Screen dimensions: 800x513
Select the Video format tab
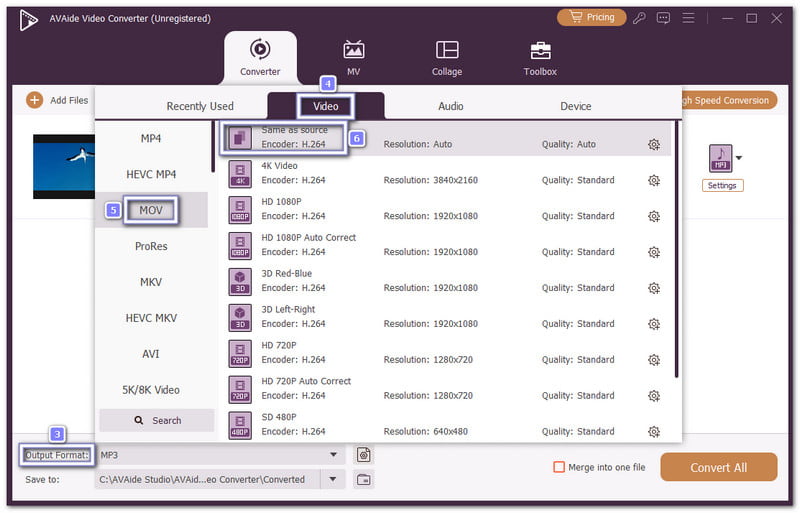tap(326, 106)
